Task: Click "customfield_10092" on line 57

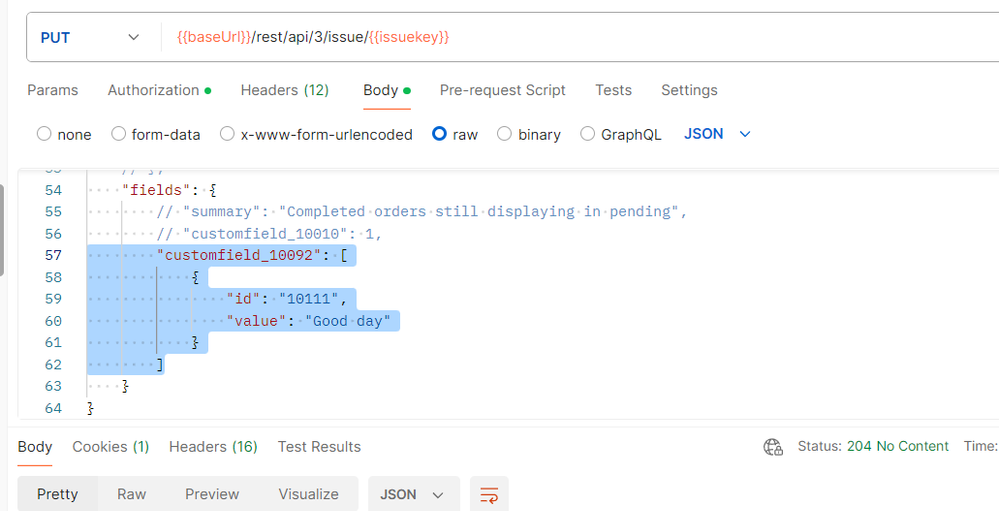Action: (241, 256)
